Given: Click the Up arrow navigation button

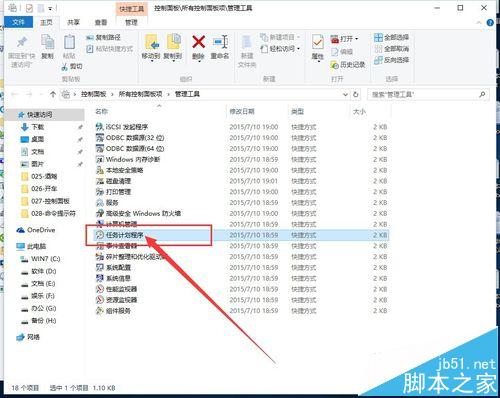Looking at the screenshot, I should click(x=53, y=94).
